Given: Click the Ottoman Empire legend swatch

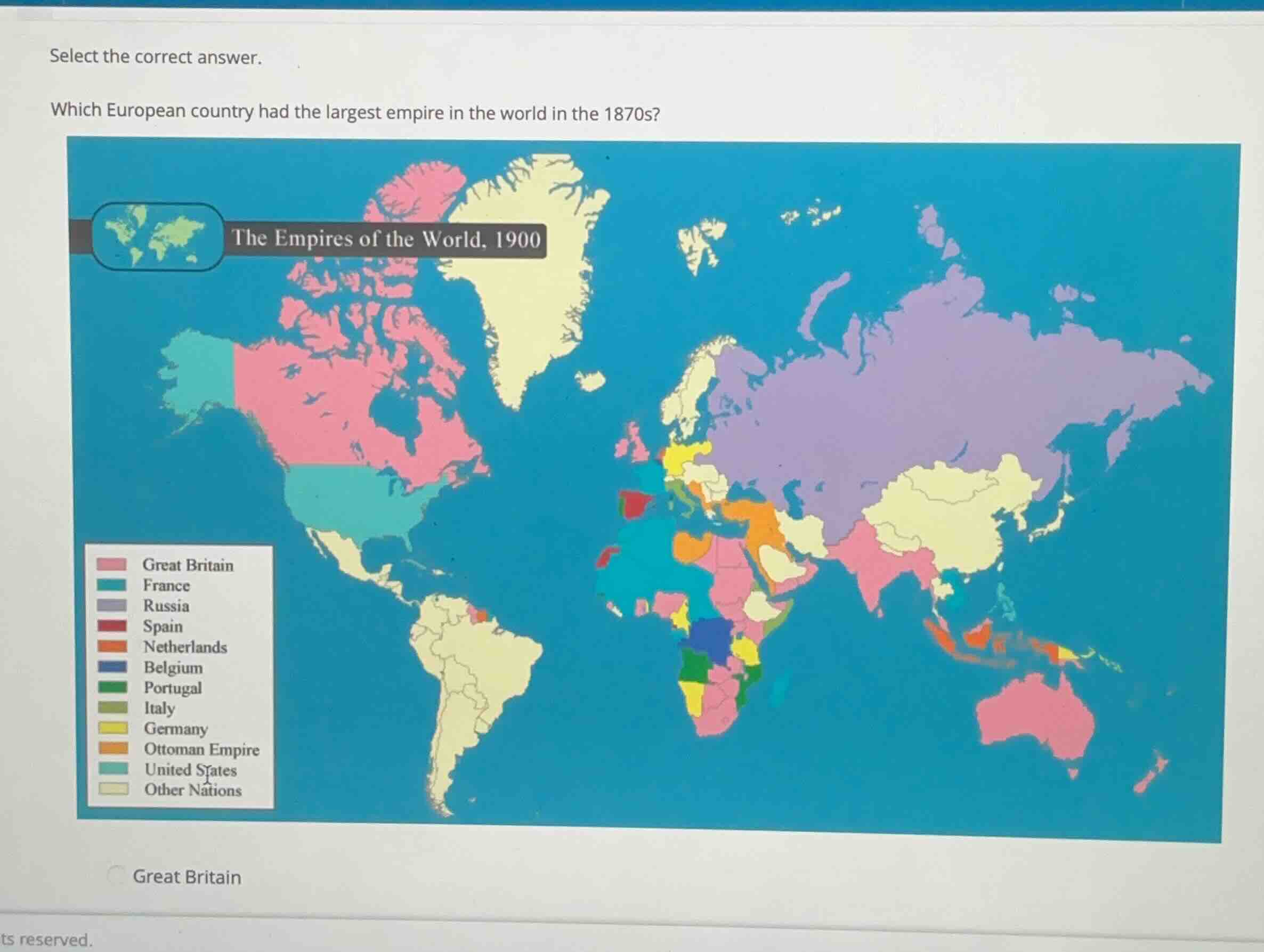Looking at the screenshot, I should [x=113, y=748].
